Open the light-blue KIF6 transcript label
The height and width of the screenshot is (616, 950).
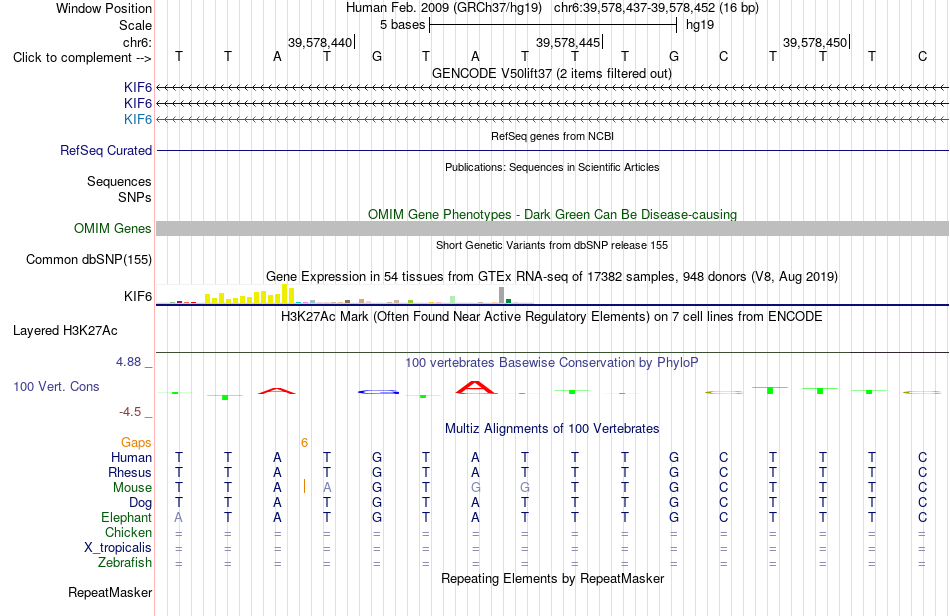pyautogui.click(x=138, y=119)
